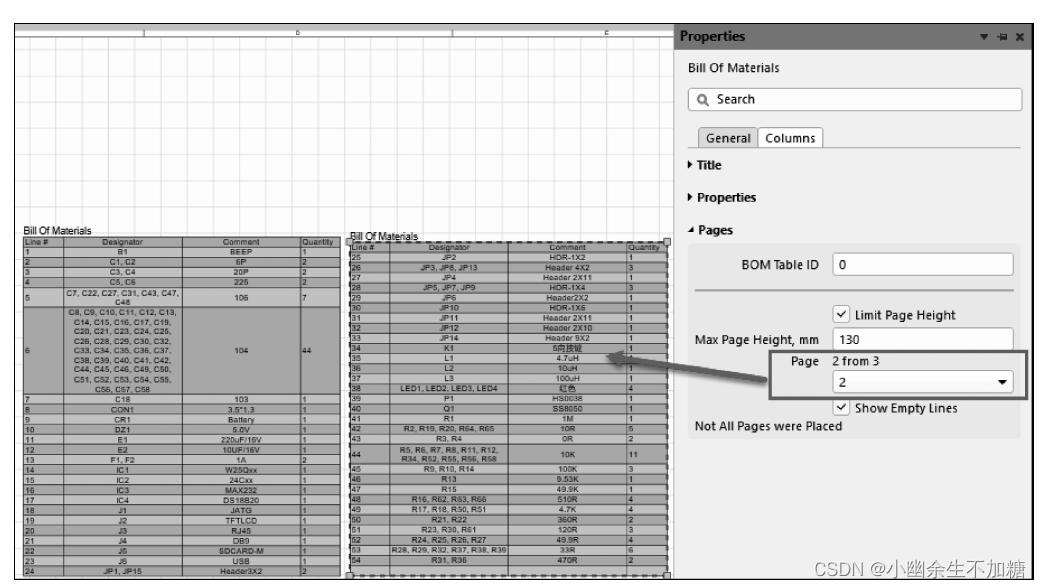Select the 4.7uH comment cell
The image size is (1041, 588).
pos(568,358)
